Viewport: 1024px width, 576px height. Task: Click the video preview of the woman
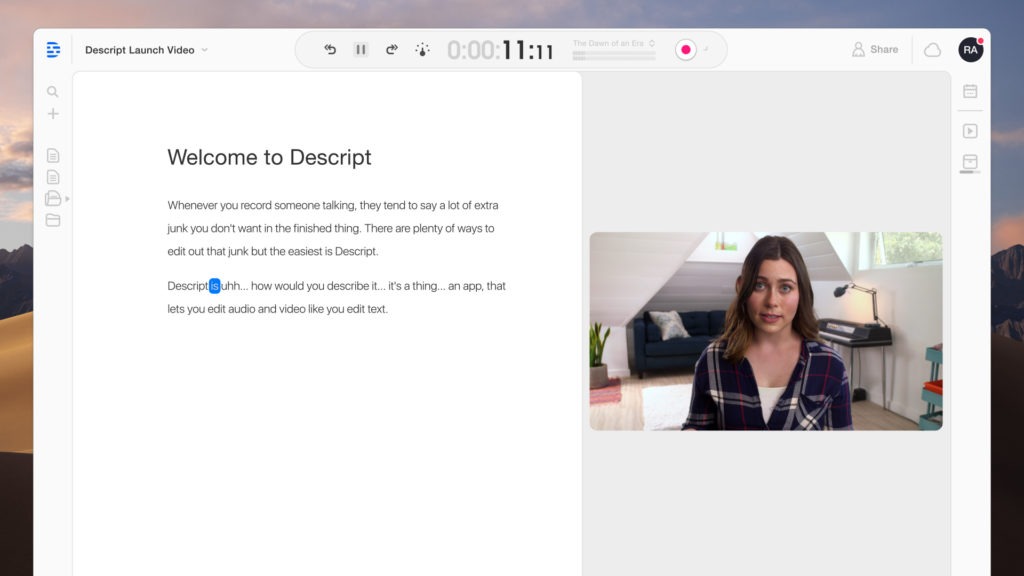point(765,331)
